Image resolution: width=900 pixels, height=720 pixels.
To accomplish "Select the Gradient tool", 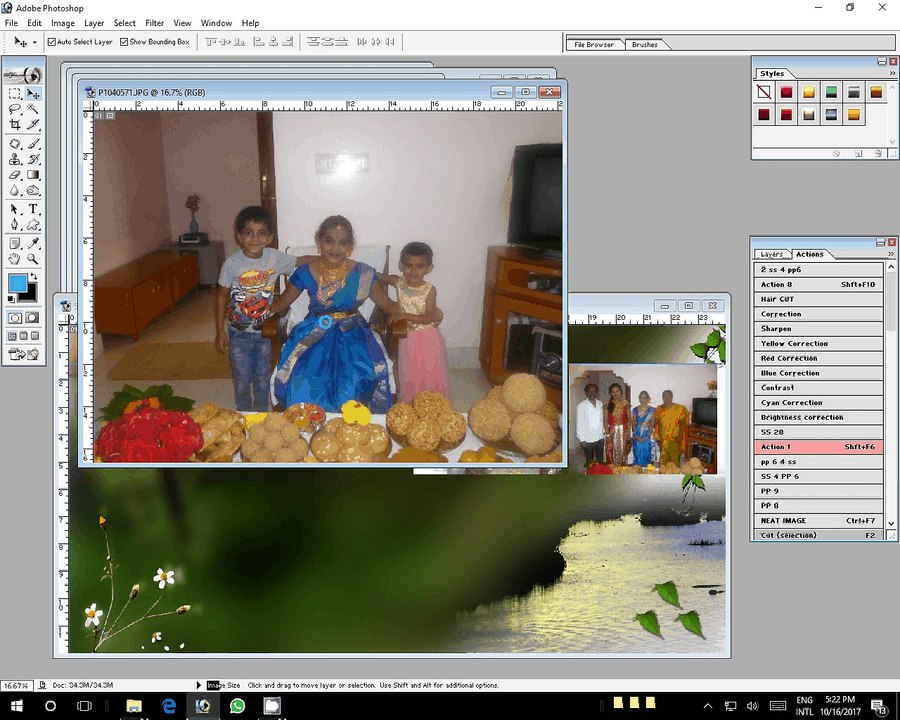I will 33,175.
